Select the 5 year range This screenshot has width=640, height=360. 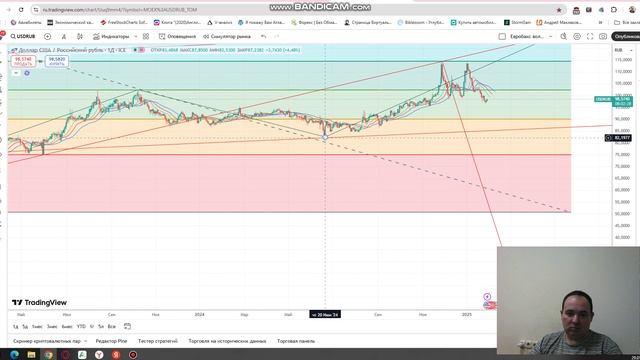(x=101, y=327)
